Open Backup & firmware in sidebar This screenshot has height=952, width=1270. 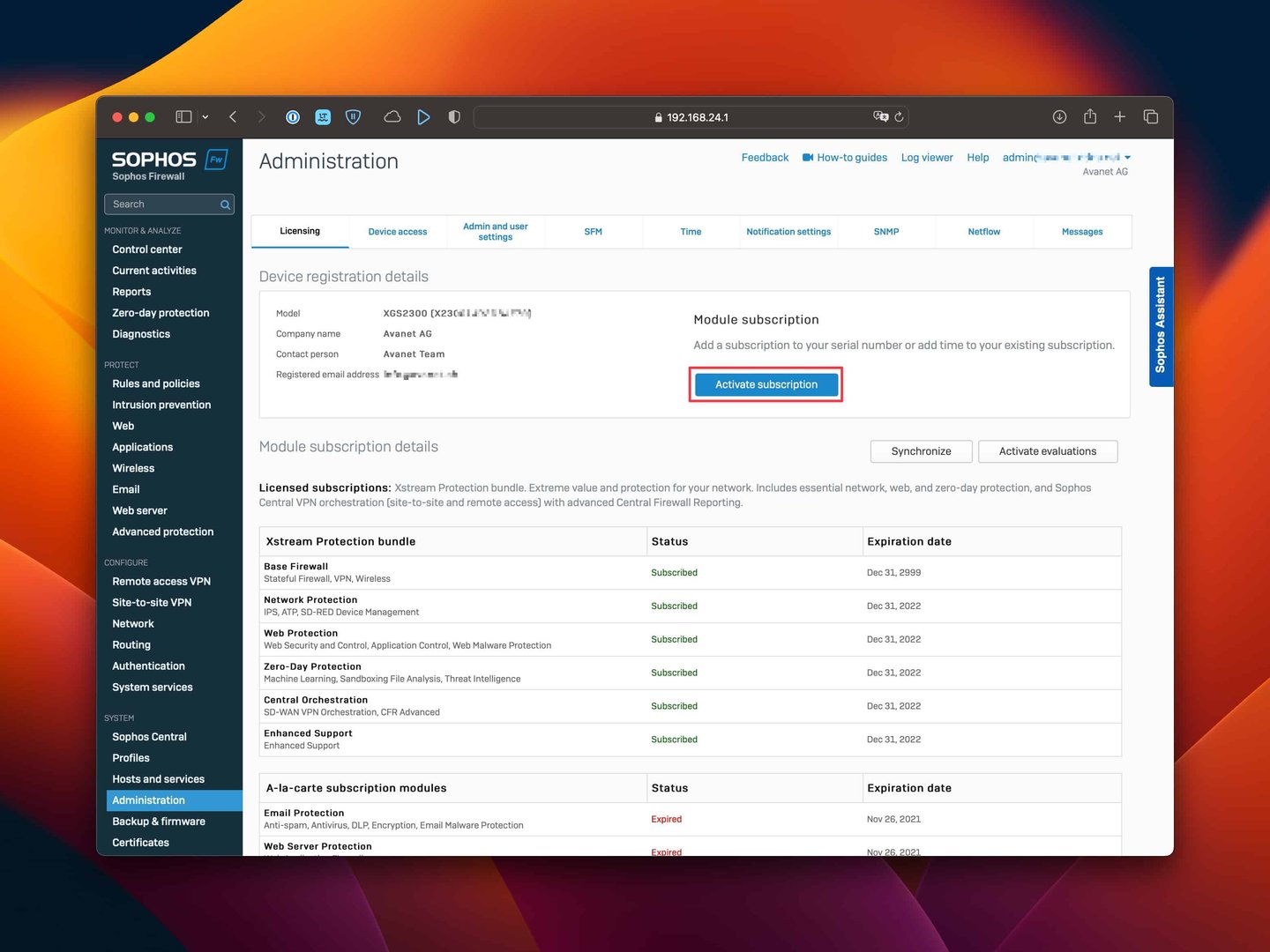tap(159, 821)
